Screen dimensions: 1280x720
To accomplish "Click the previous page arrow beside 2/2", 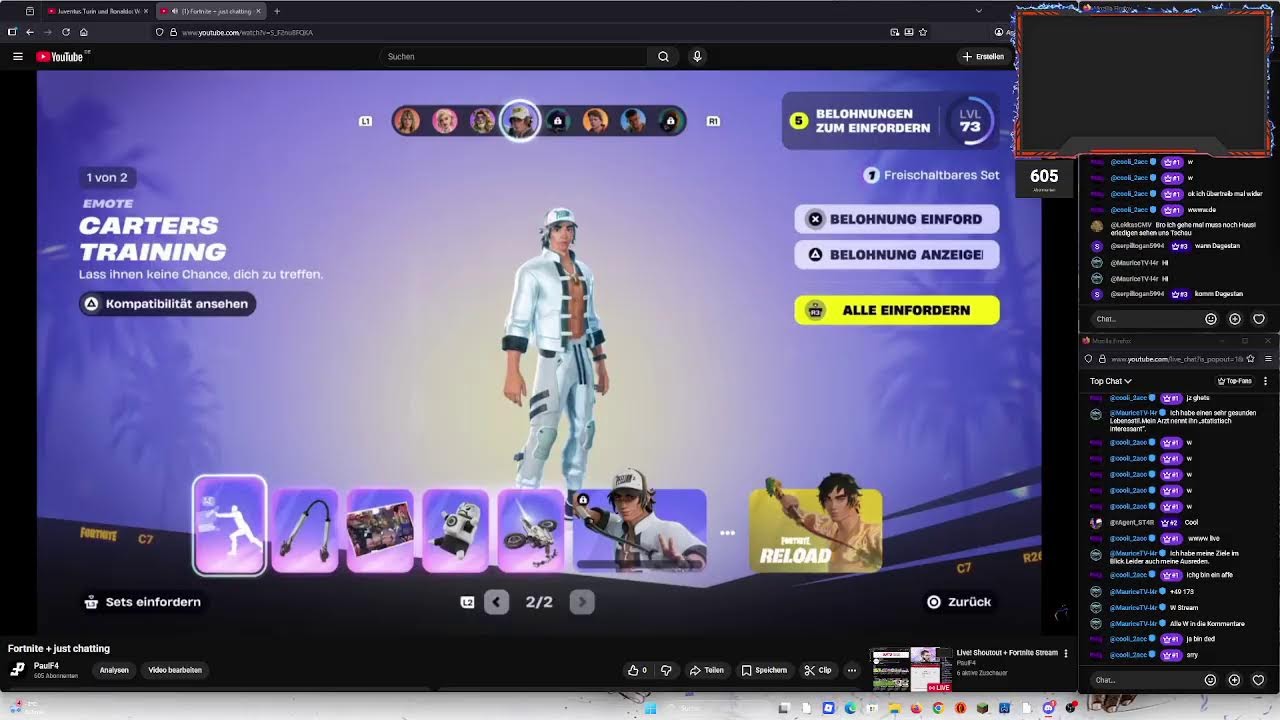I will click(x=497, y=602).
